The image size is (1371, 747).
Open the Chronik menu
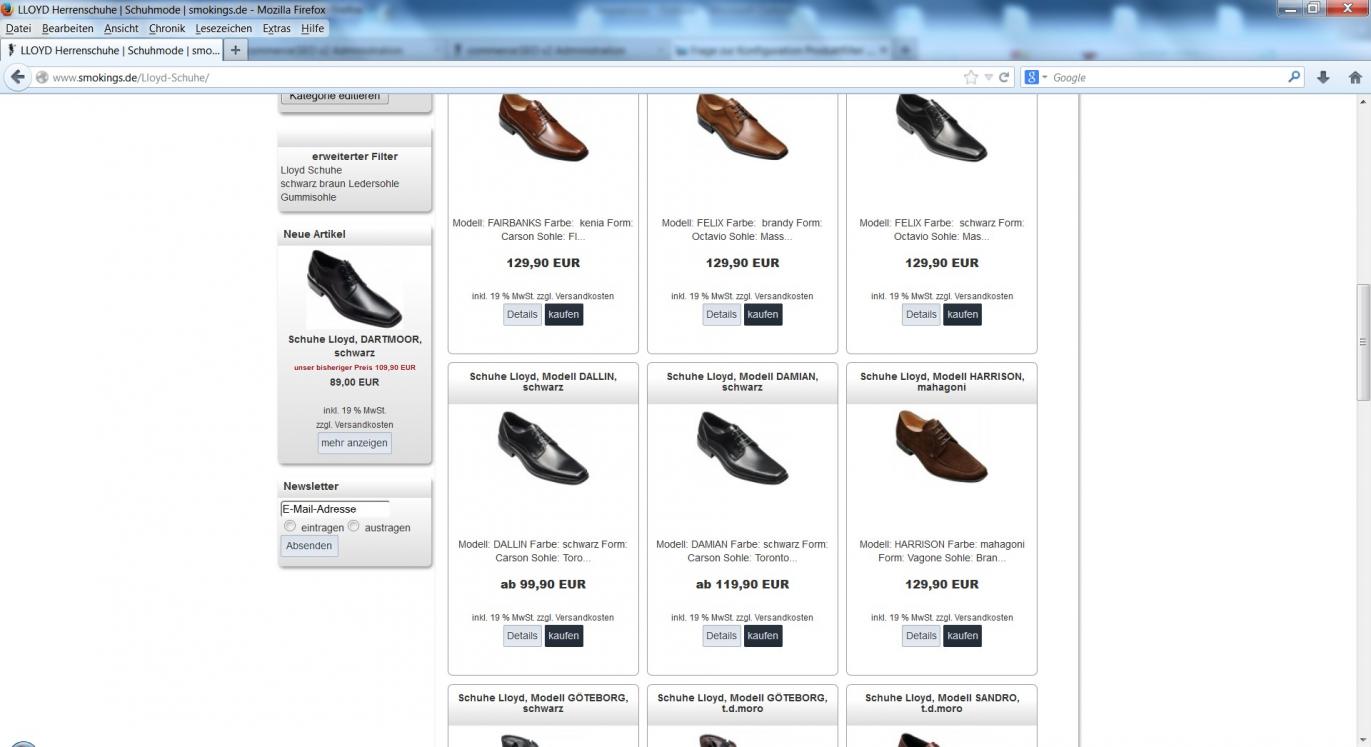pyautogui.click(x=167, y=28)
